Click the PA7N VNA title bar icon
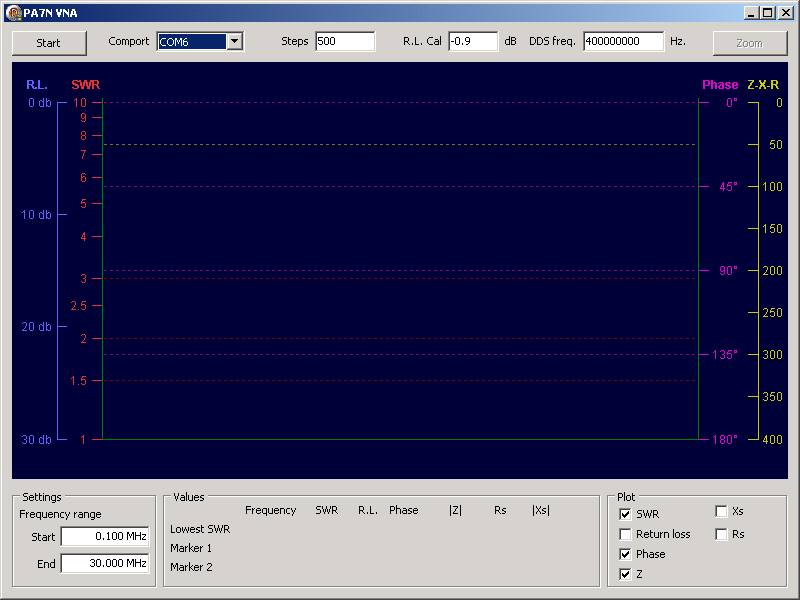Viewport: 800px width, 600px height. (13, 12)
